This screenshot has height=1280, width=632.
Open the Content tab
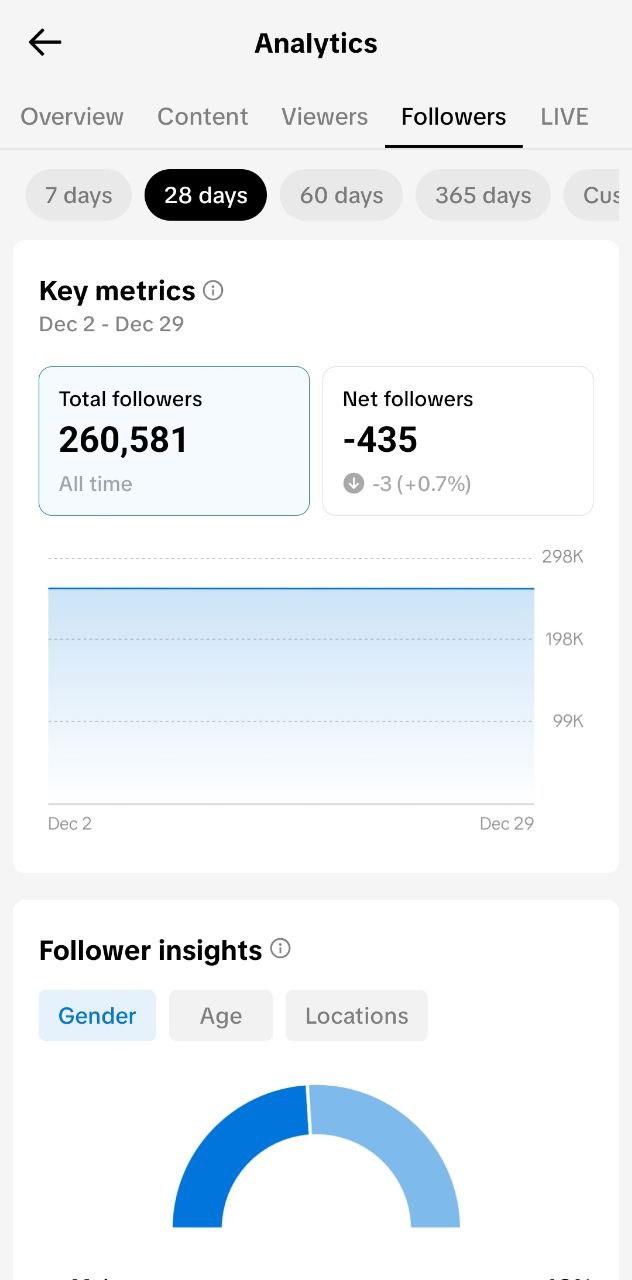pyautogui.click(x=203, y=117)
